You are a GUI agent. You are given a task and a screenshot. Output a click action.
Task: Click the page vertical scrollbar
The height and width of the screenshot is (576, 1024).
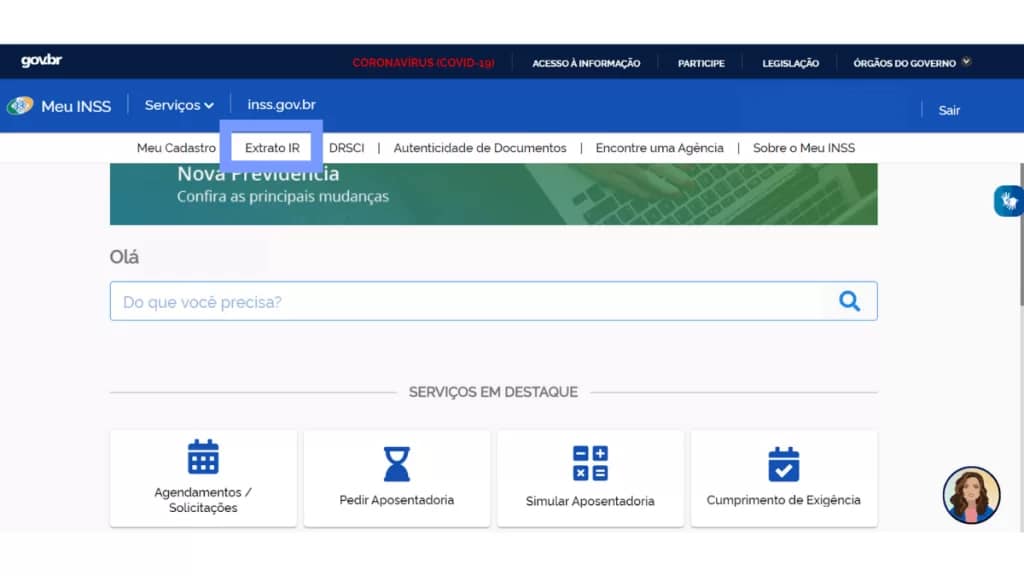(1021, 235)
